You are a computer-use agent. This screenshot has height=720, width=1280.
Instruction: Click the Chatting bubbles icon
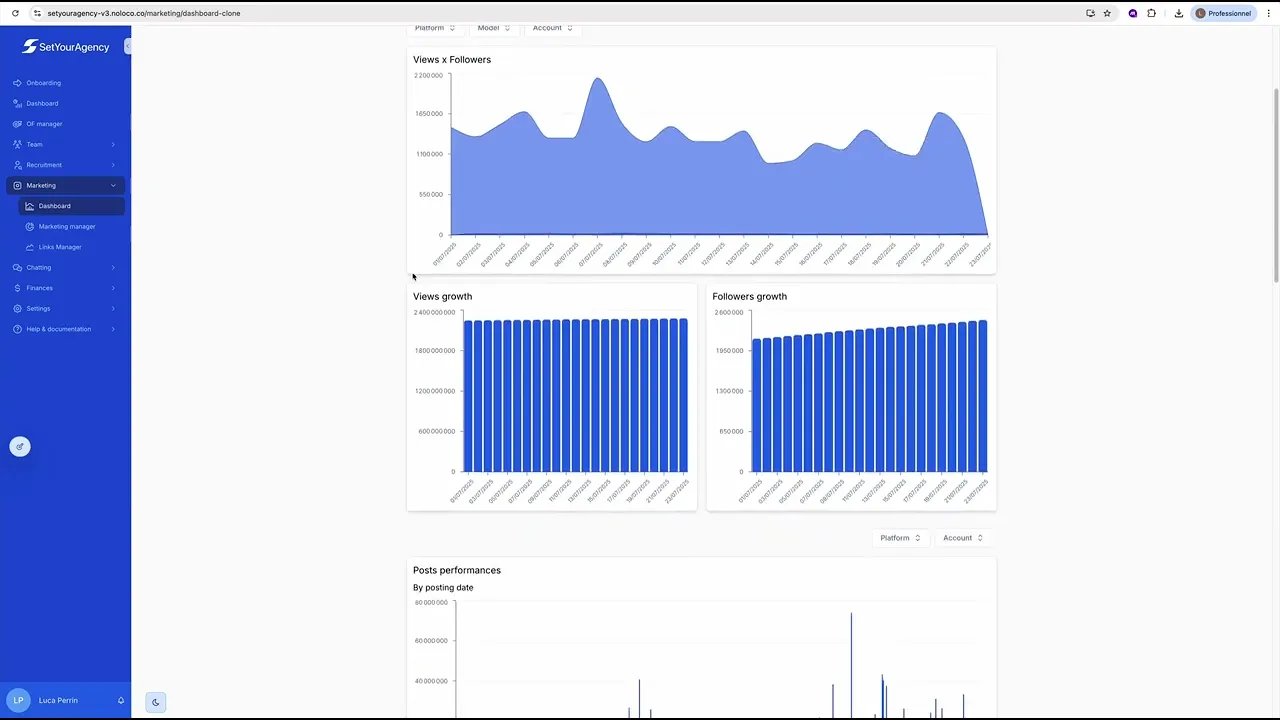17,268
